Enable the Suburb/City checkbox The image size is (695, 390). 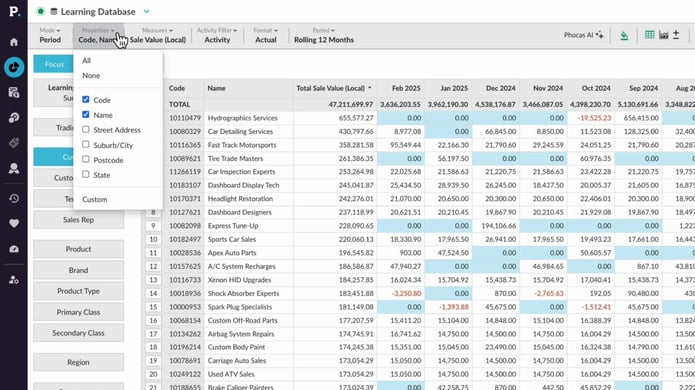86,144
